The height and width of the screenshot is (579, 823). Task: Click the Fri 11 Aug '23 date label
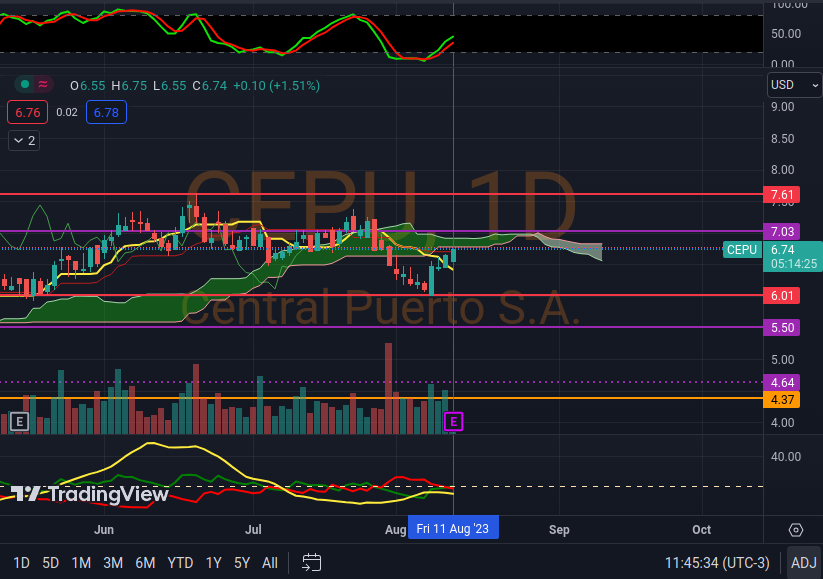pyautogui.click(x=453, y=528)
